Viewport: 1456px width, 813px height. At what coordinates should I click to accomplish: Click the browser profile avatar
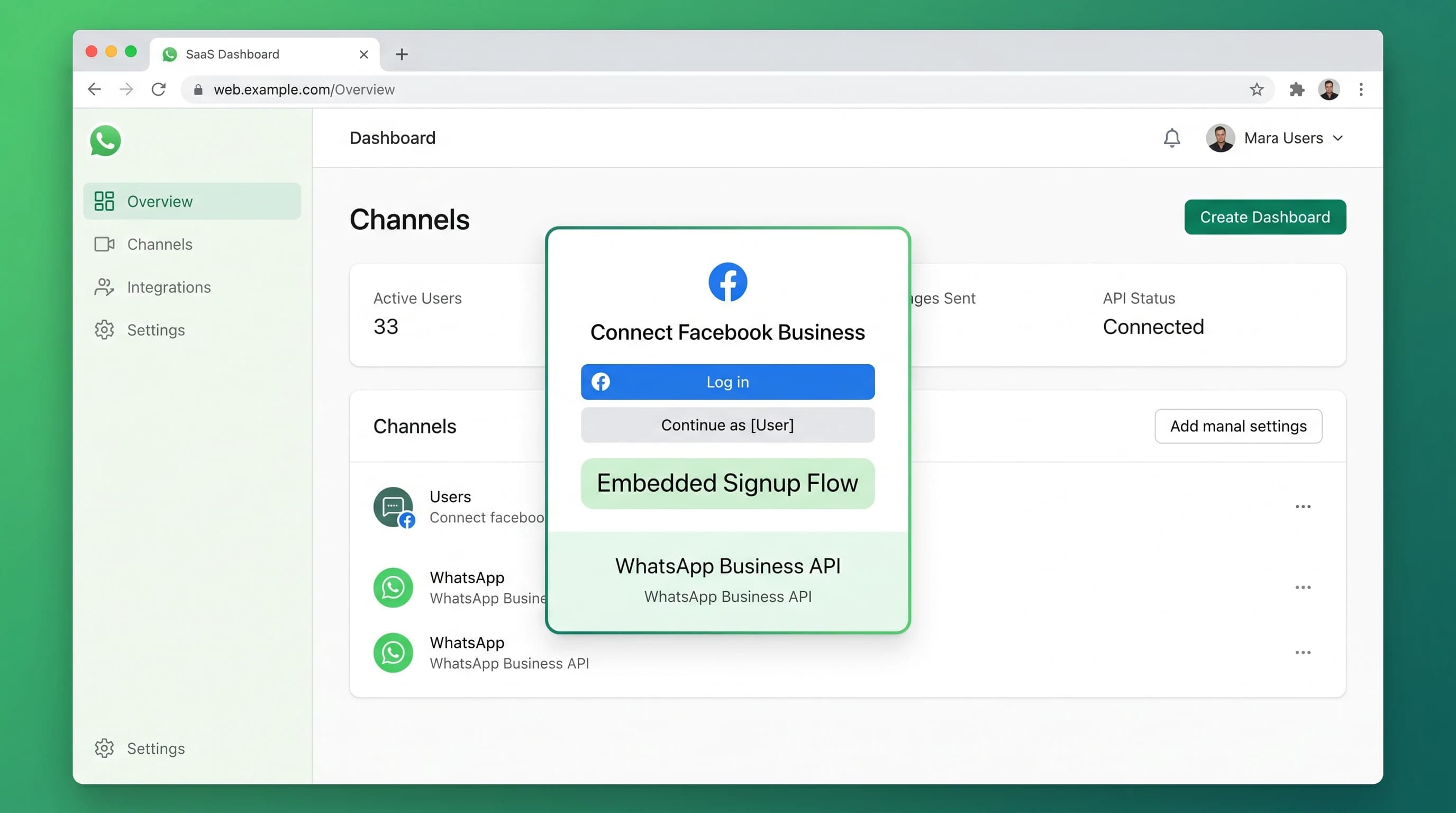[x=1329, y=89]
